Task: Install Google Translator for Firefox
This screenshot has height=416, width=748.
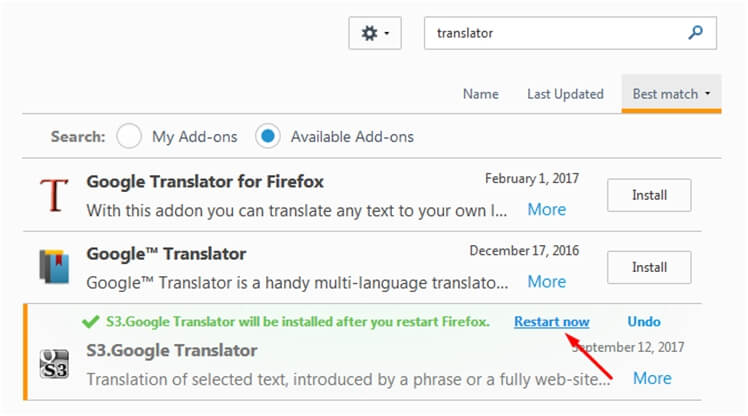Action: click(649, 195)
